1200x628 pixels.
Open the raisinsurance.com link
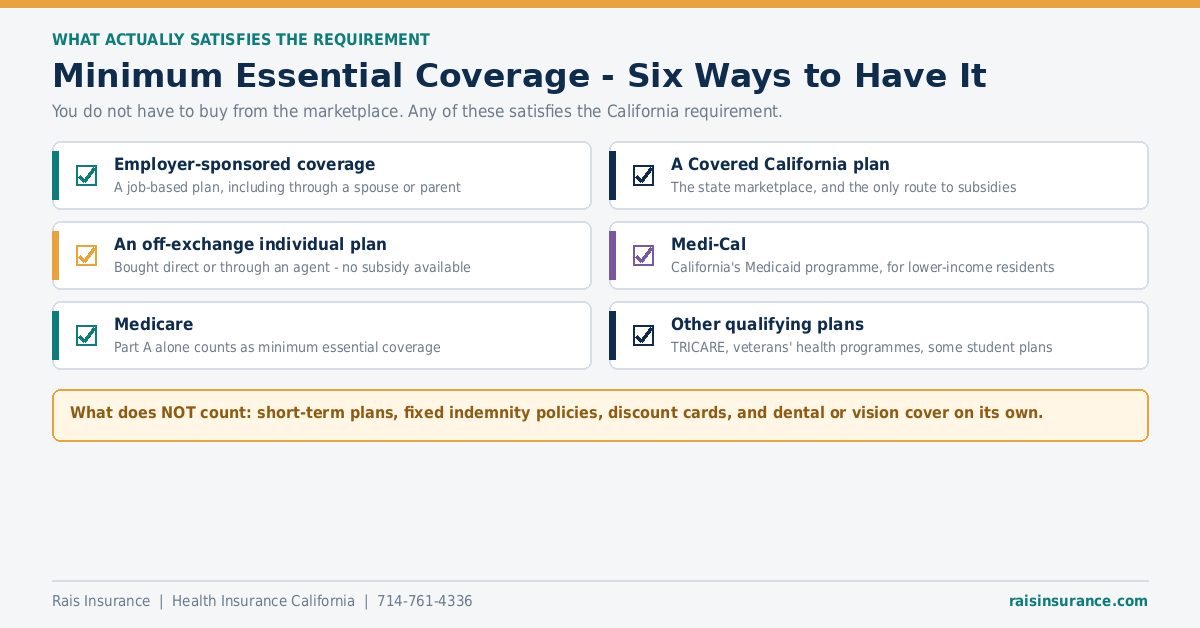coord(1078,601)
